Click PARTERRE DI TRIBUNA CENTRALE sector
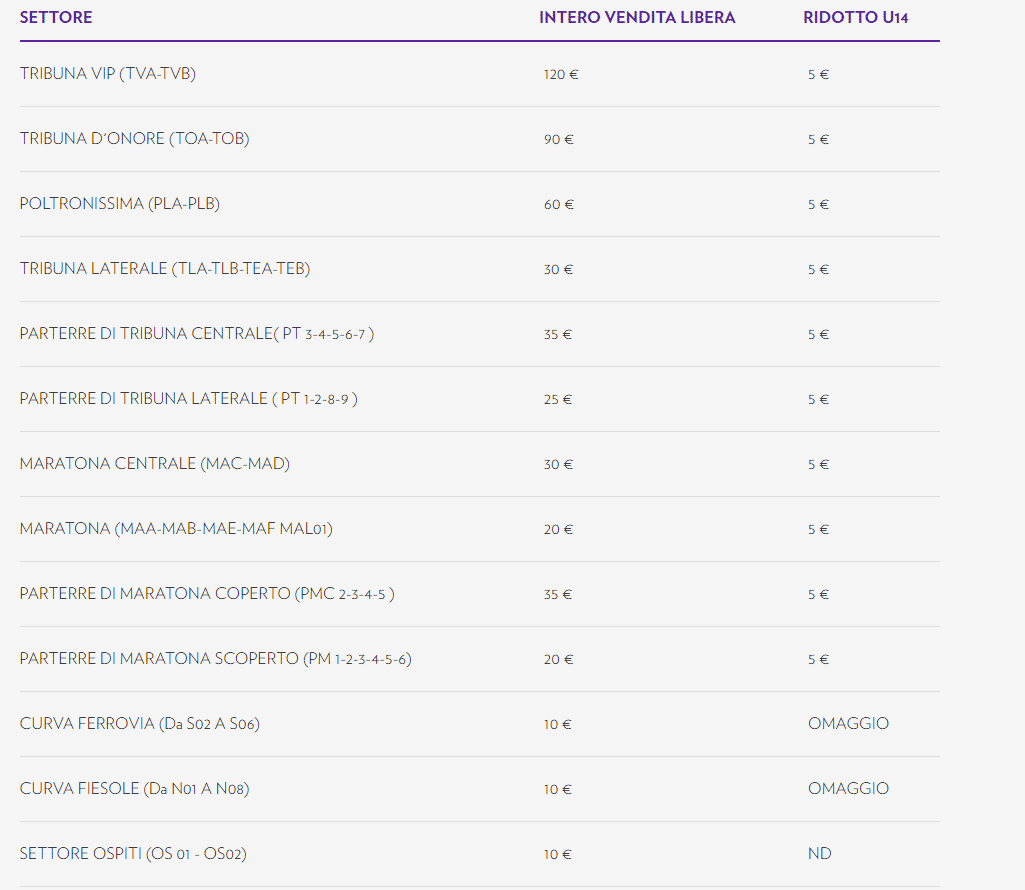Image resolution: width=1025 pixels, height=890 pixels. [197, 334]
